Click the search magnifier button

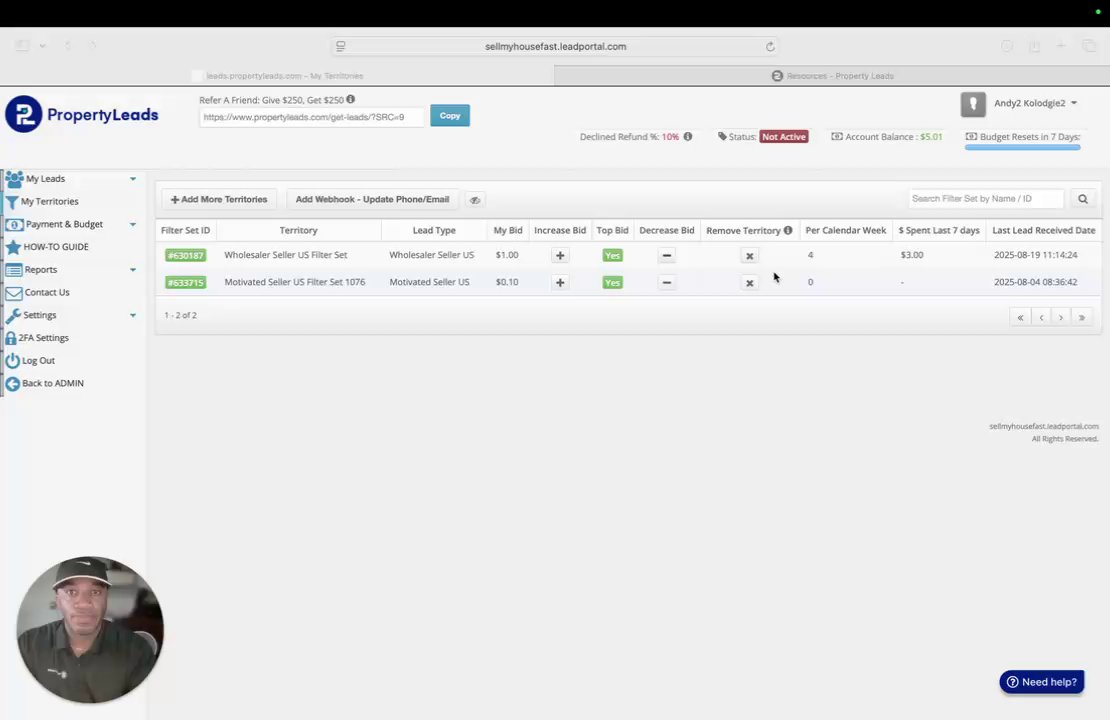pos(1082,199)
